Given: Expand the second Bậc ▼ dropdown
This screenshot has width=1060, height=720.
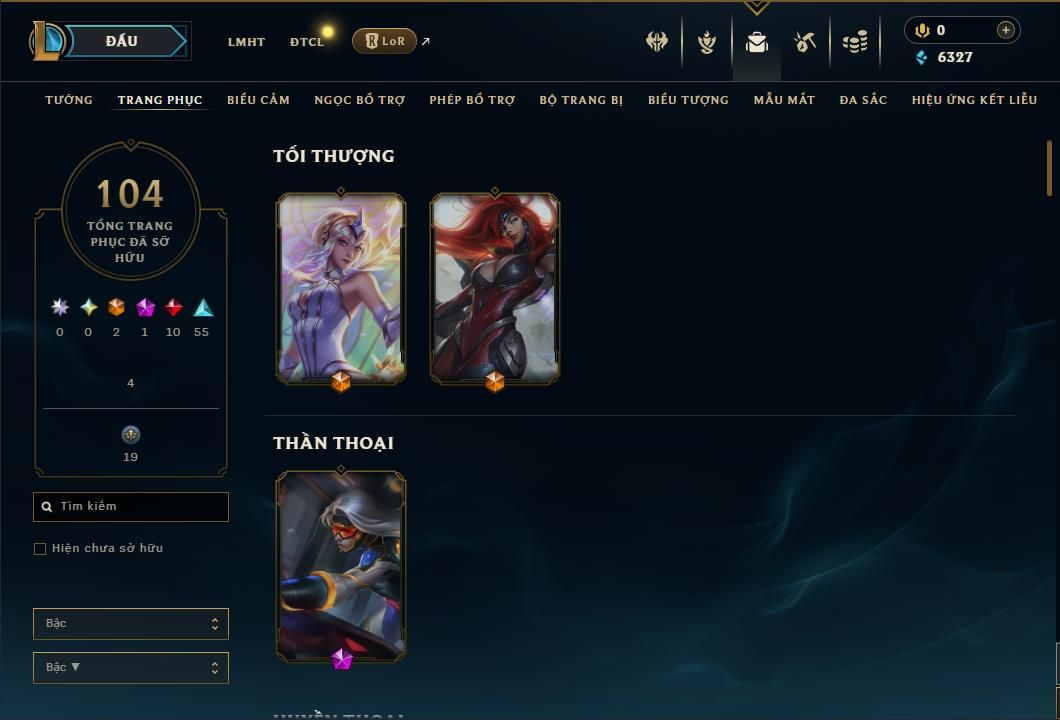Looking at the screenshot, I should 130,667.
